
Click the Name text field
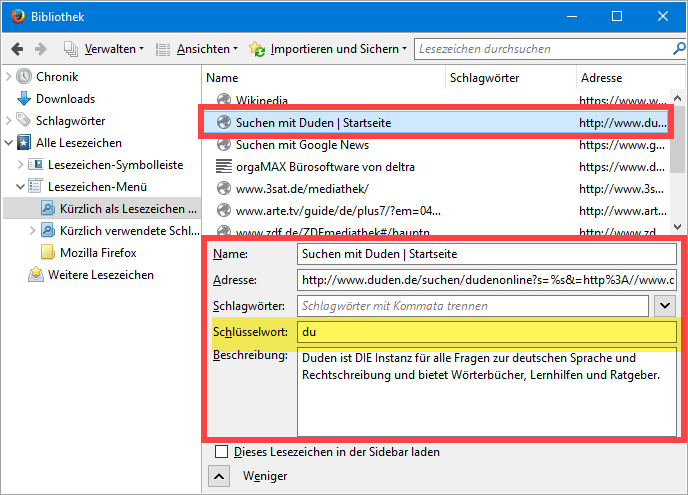point(487,254)
